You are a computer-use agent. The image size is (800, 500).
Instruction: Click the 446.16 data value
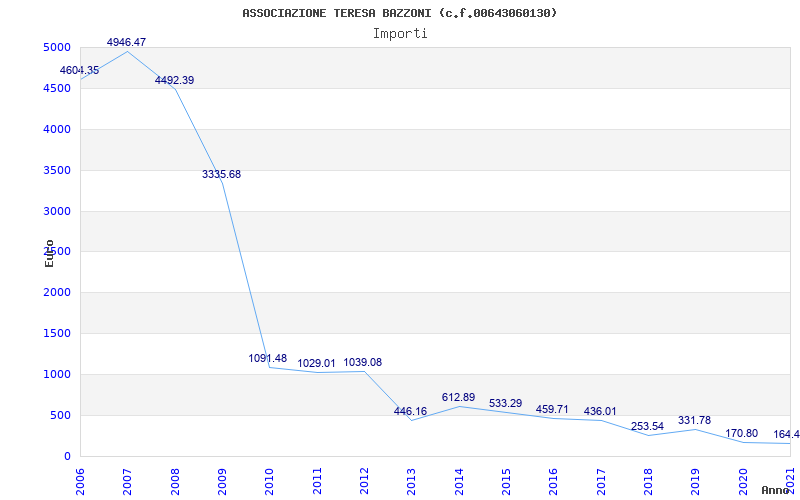point(411,411)
